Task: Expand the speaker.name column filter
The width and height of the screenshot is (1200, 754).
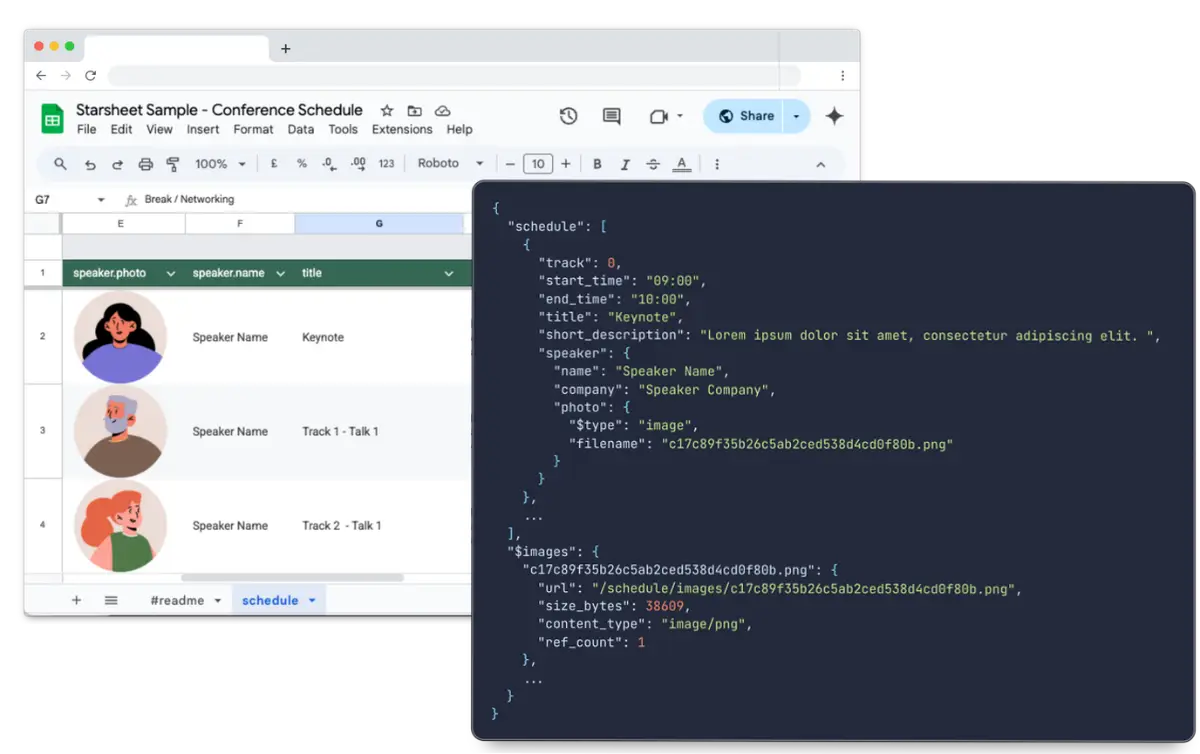Action: (280, 273)
